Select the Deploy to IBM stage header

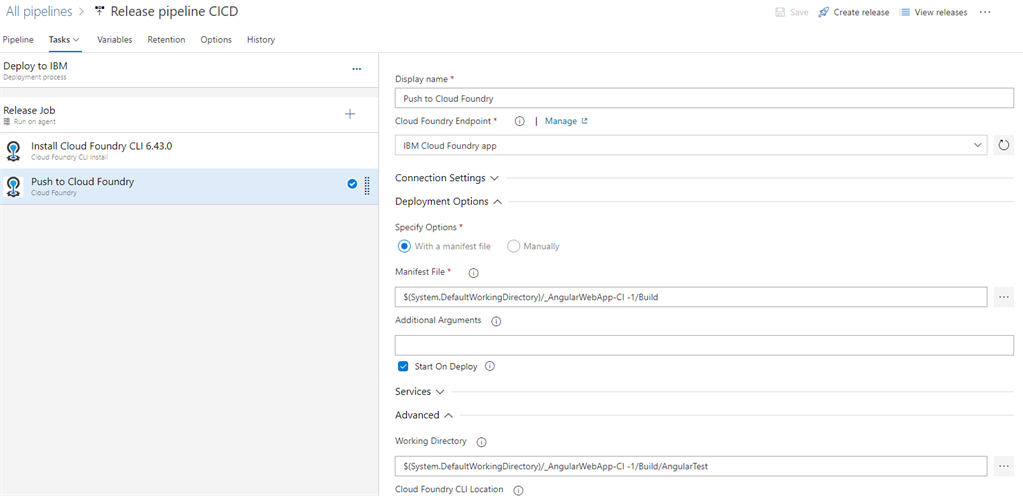[189, 70]
